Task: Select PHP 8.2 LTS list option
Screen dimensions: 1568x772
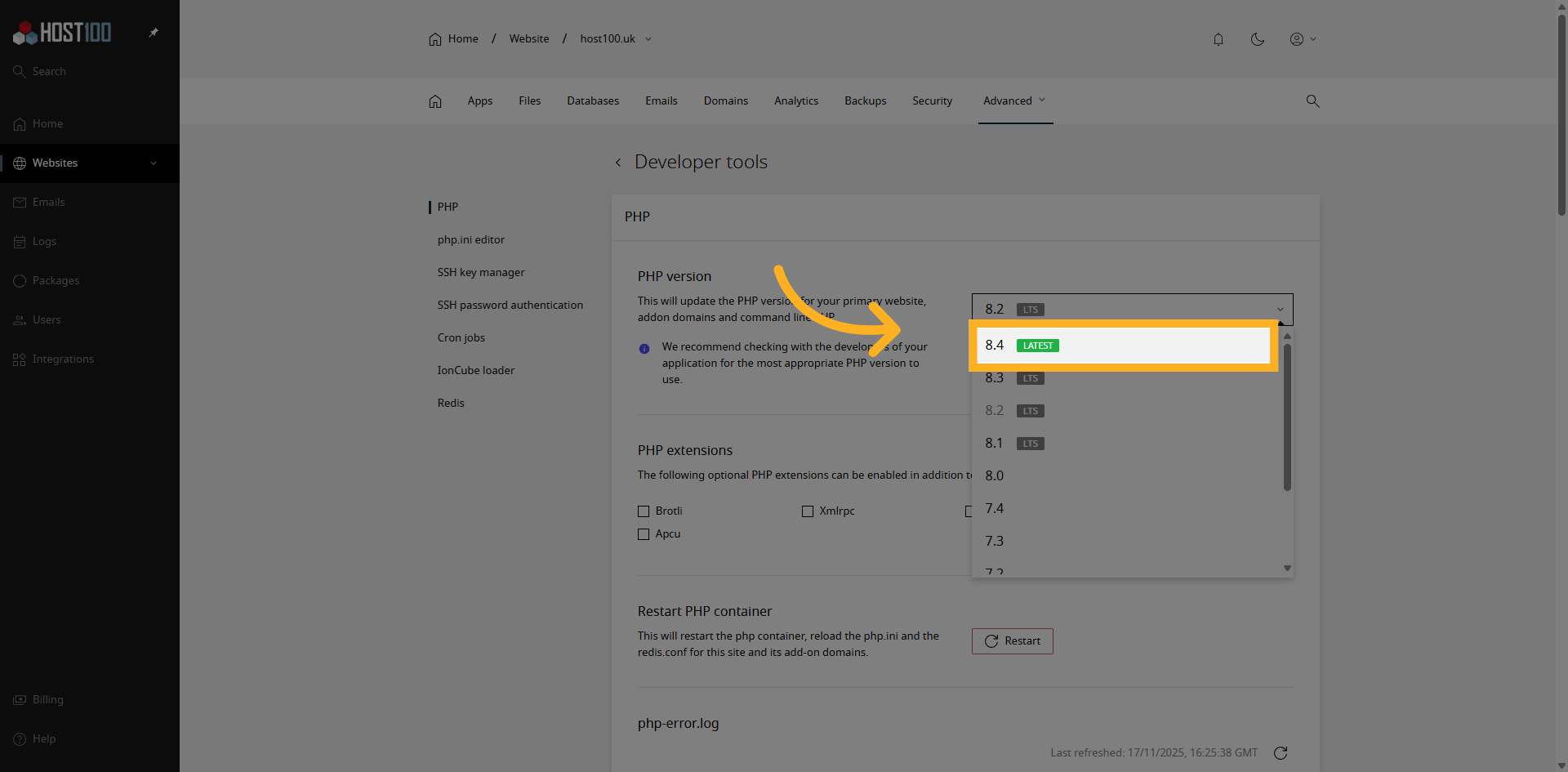Action: click(x=1127, y=411)
